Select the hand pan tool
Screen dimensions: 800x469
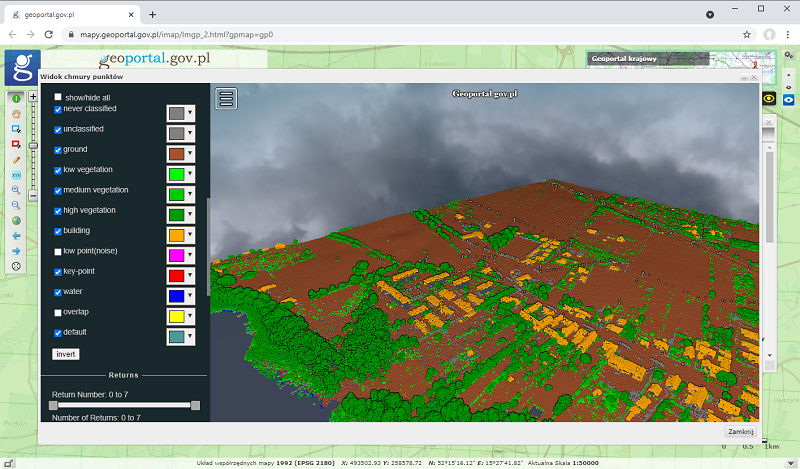pyautogui.click(x=16, y=114)
